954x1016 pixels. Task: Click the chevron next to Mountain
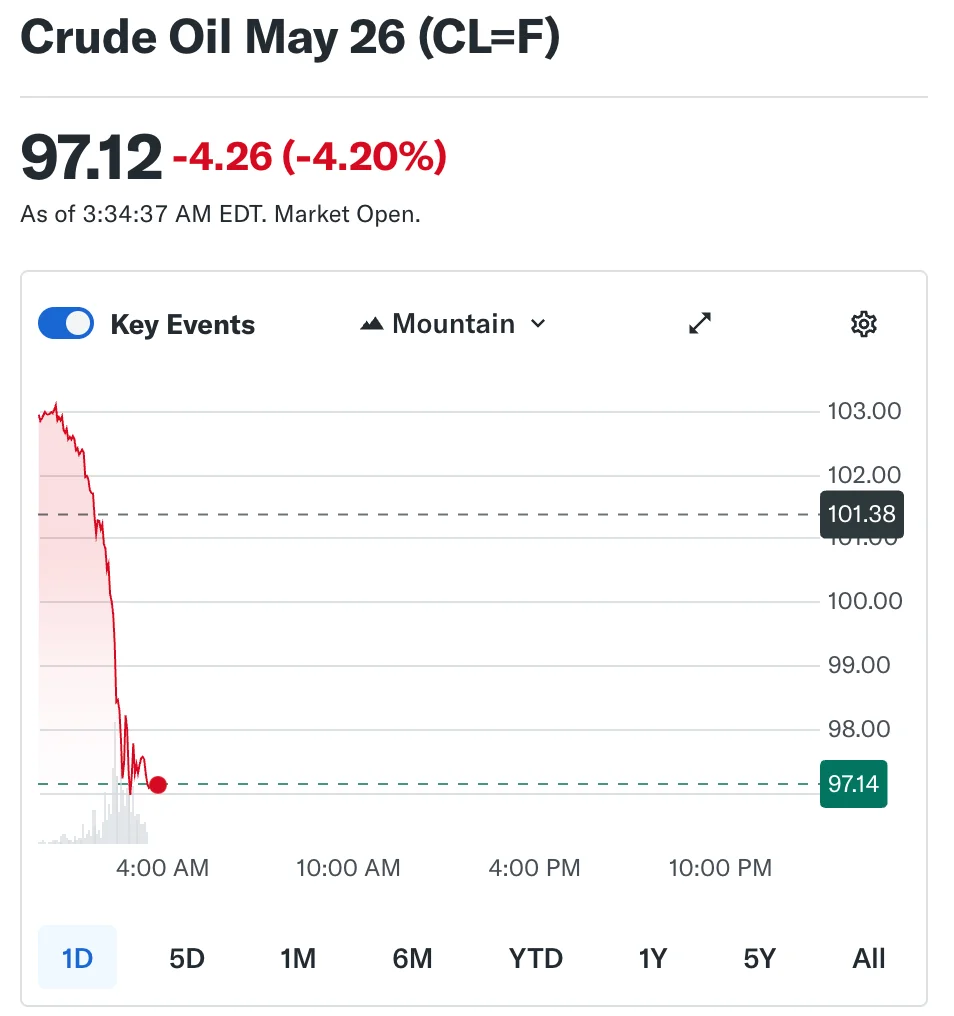pos(538,324)
